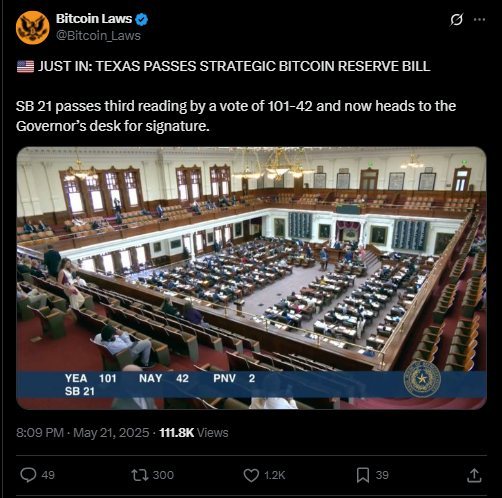Screen dimensions: 502x498
Task: Click the 49 replies count
Action: point(48,475)
